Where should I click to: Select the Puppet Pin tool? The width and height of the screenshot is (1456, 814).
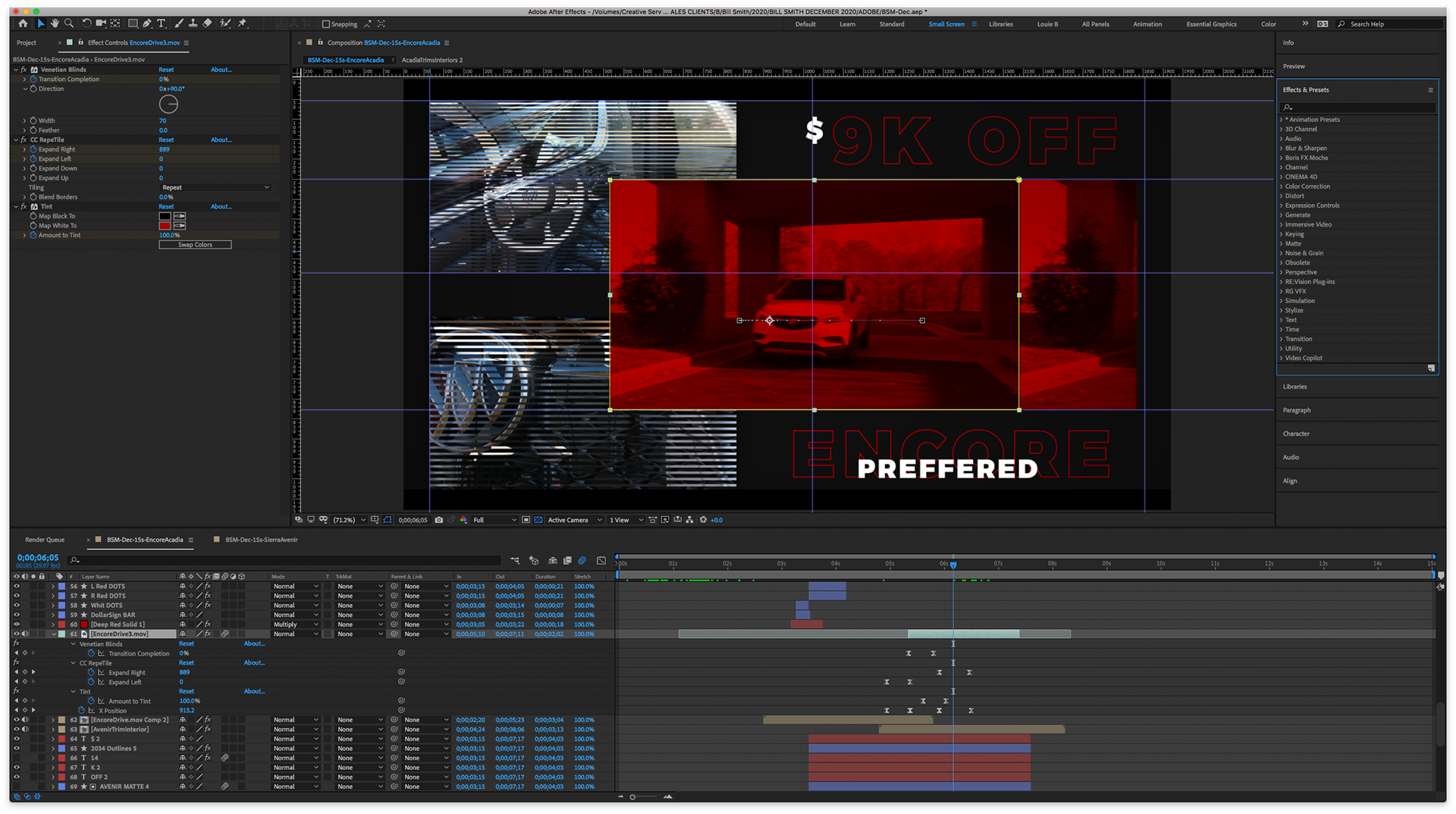click(x=243, y=23)
